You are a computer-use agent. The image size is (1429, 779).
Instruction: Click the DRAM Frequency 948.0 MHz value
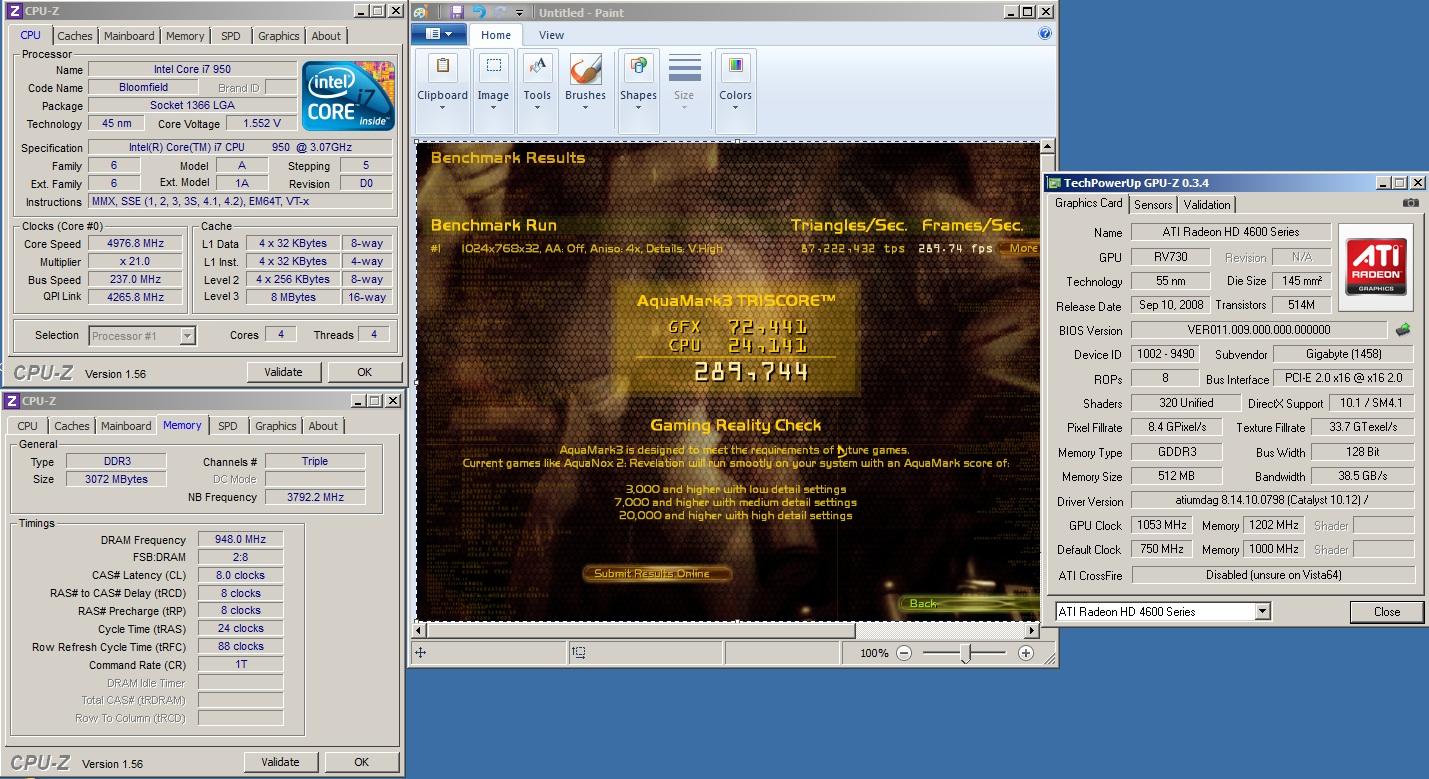(x=240, y=540)
